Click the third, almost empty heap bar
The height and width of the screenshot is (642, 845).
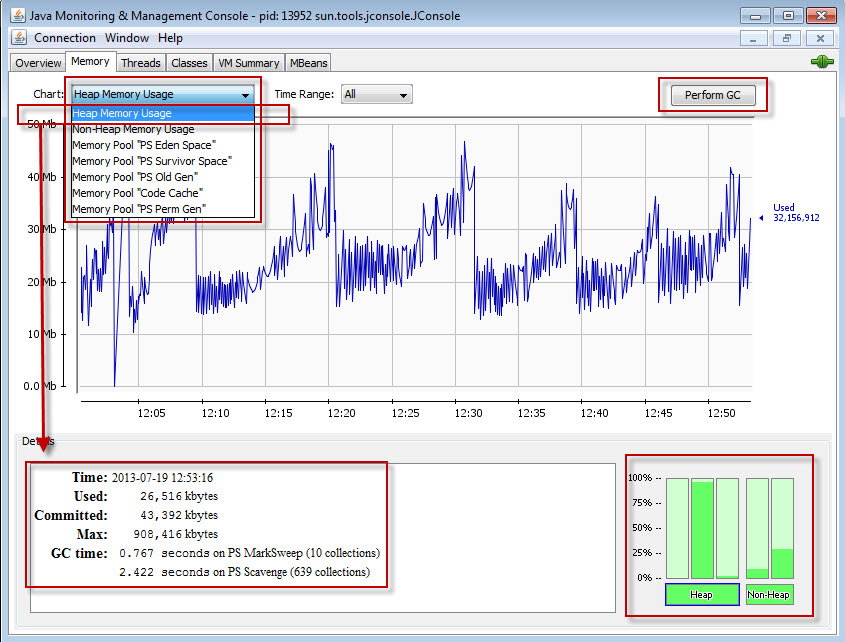pos(728,528)
